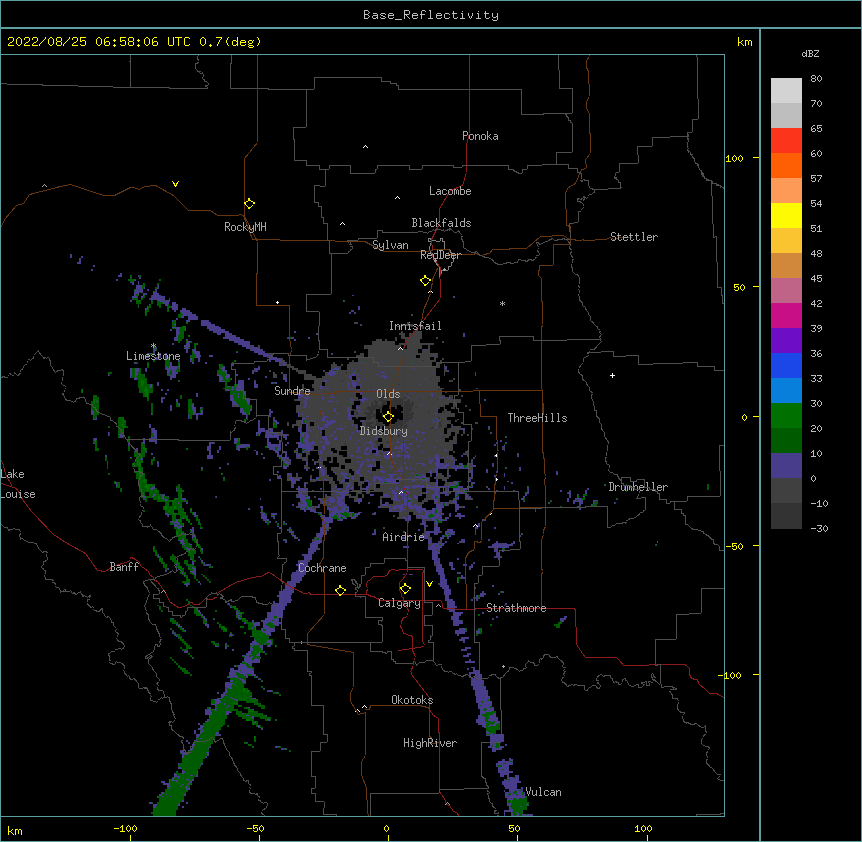Click the yellow diamond marker above Calgary
This screenshot has width=862, height=842.
pyautogui.click(x=405, y=589)
